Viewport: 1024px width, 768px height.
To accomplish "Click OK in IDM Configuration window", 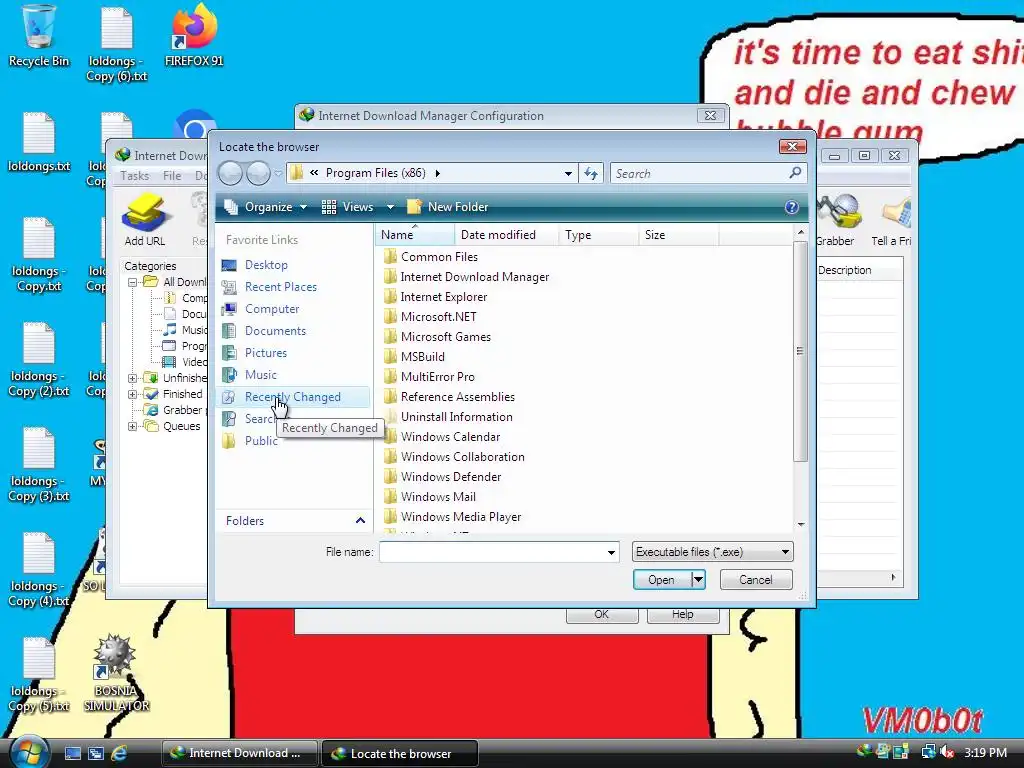I will 601,615.
